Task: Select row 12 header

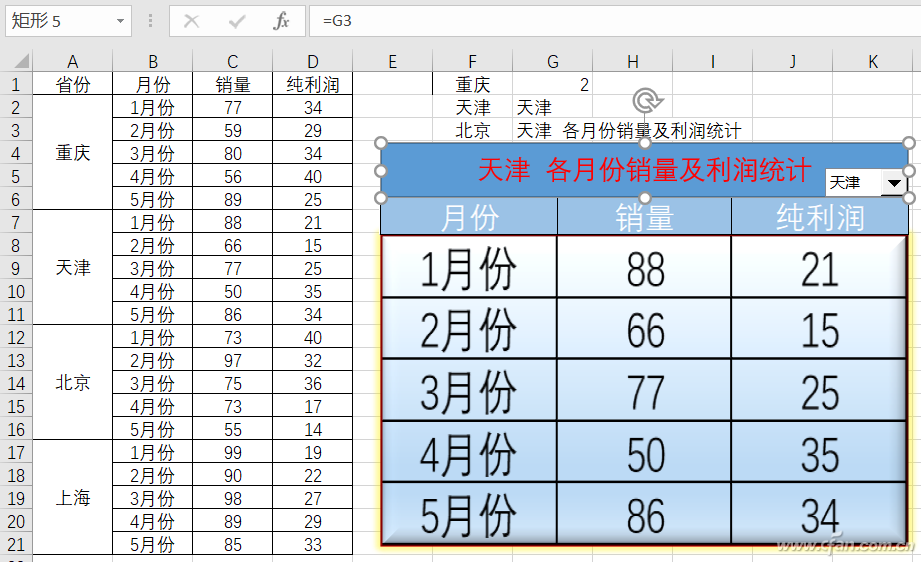Action: coord(16,337)
